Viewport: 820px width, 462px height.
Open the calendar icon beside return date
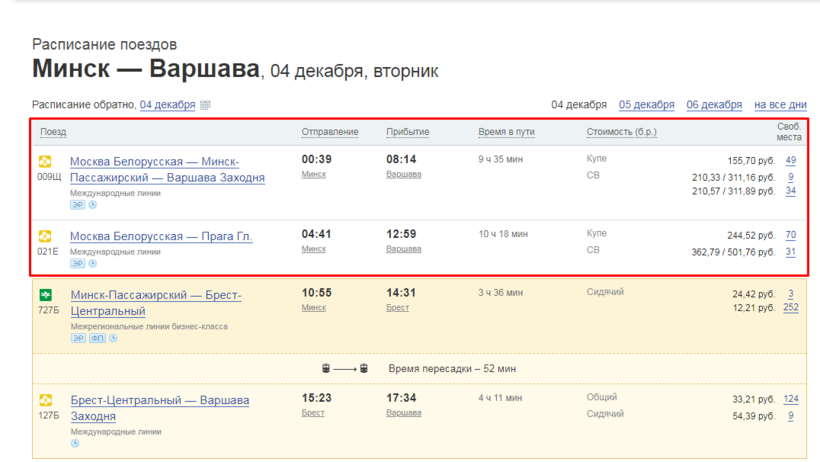click(x=205, y=105)
